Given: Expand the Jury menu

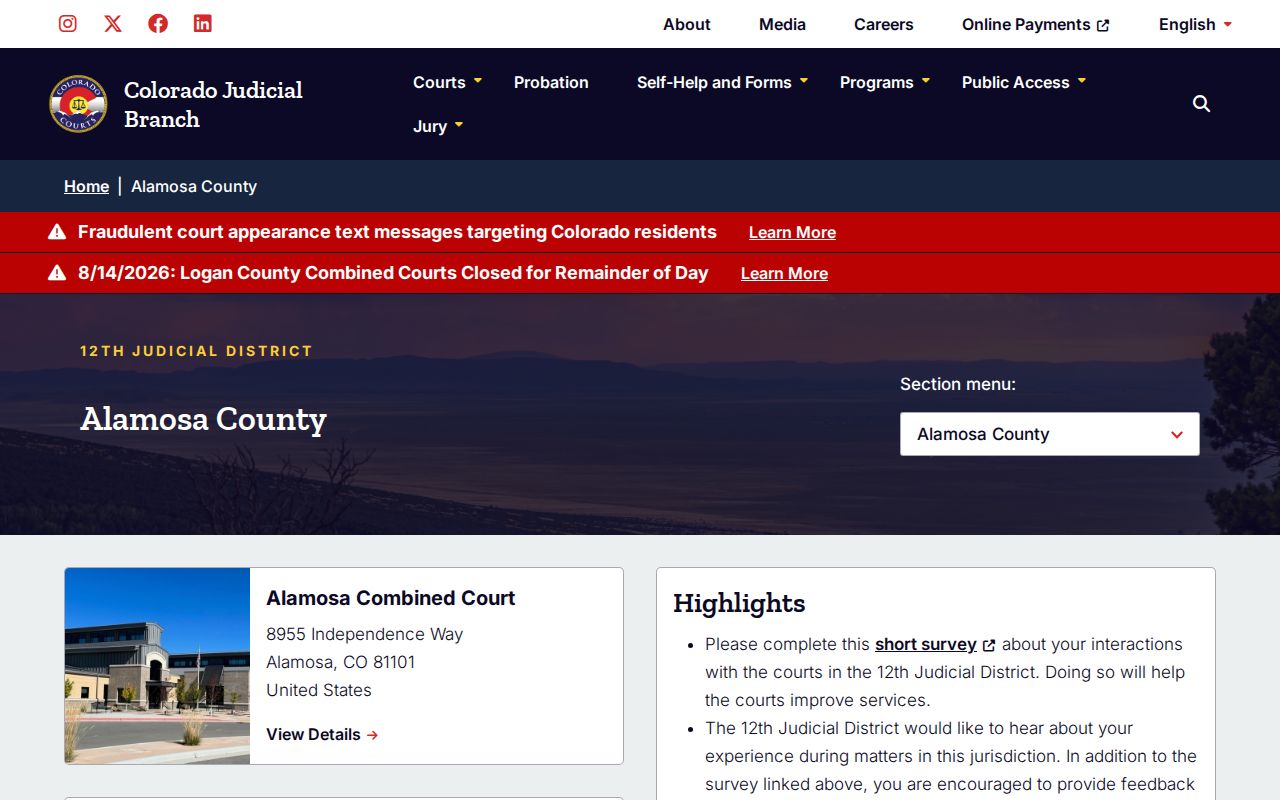Looking at the screenshot, I should pos(439,126).
